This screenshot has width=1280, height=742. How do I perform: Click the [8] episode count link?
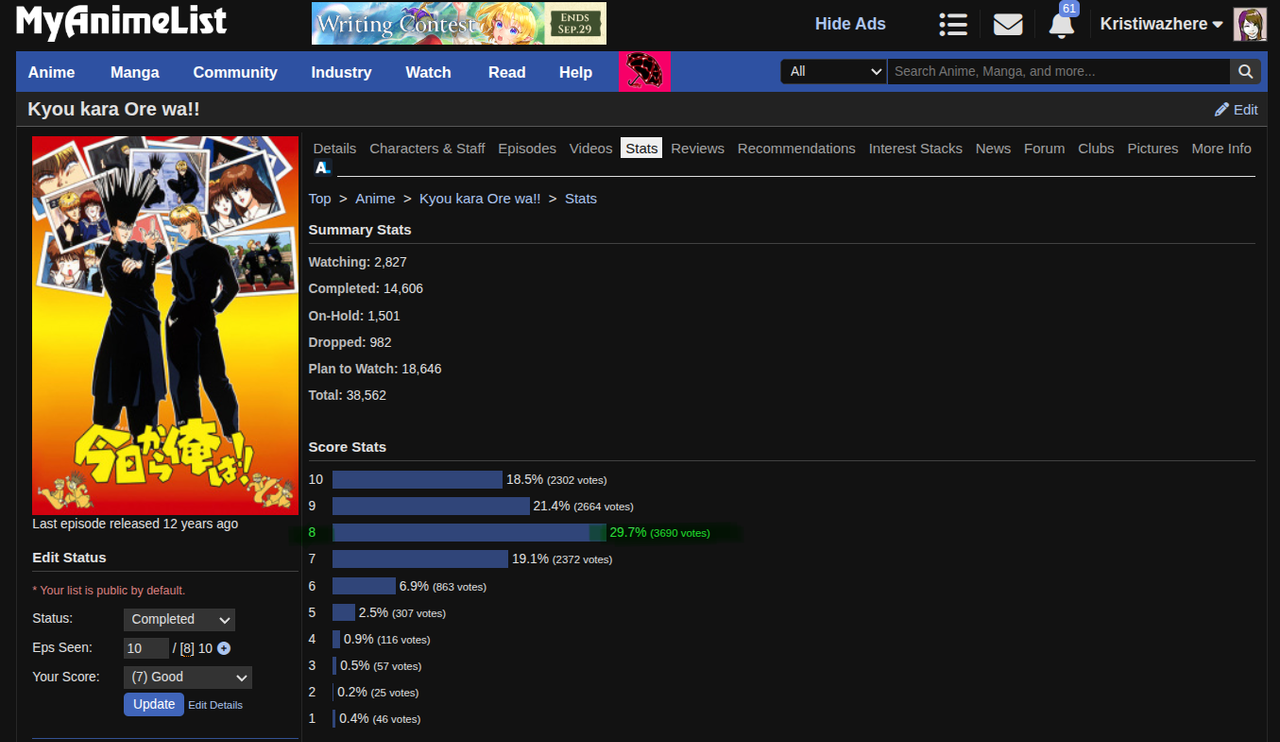[x=187, y=649]
